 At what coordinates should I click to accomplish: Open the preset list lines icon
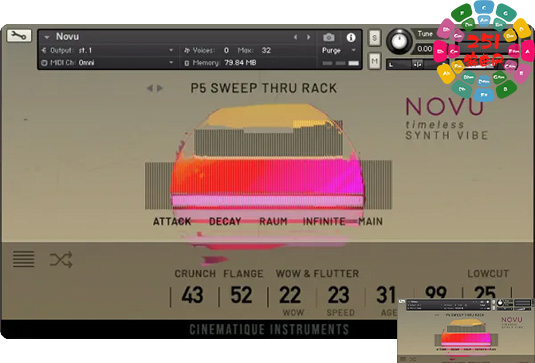pos(24,259)
